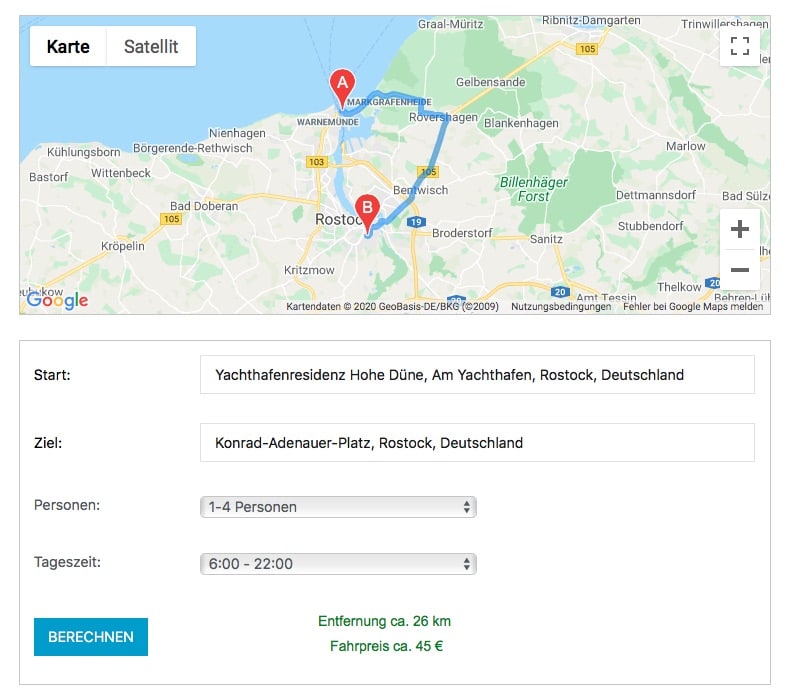Switch to Satellit map view

(151, 46)
